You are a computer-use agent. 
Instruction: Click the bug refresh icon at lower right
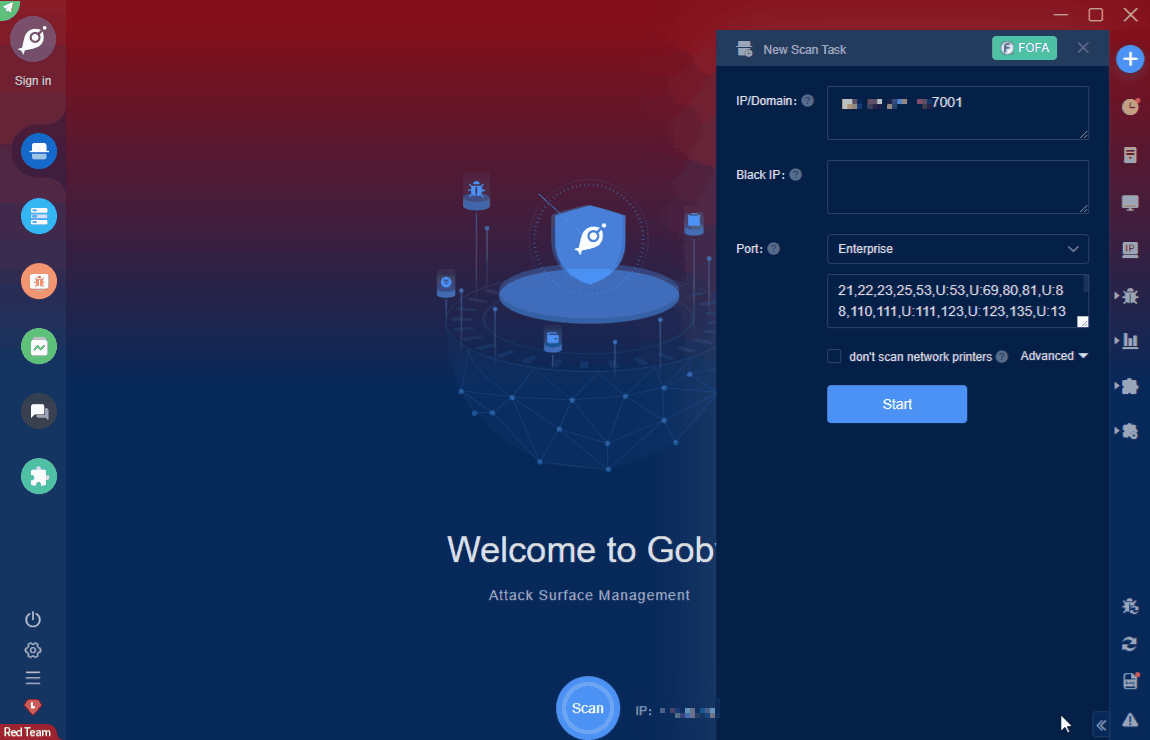pyautogui.click(x=1130, y=607)
